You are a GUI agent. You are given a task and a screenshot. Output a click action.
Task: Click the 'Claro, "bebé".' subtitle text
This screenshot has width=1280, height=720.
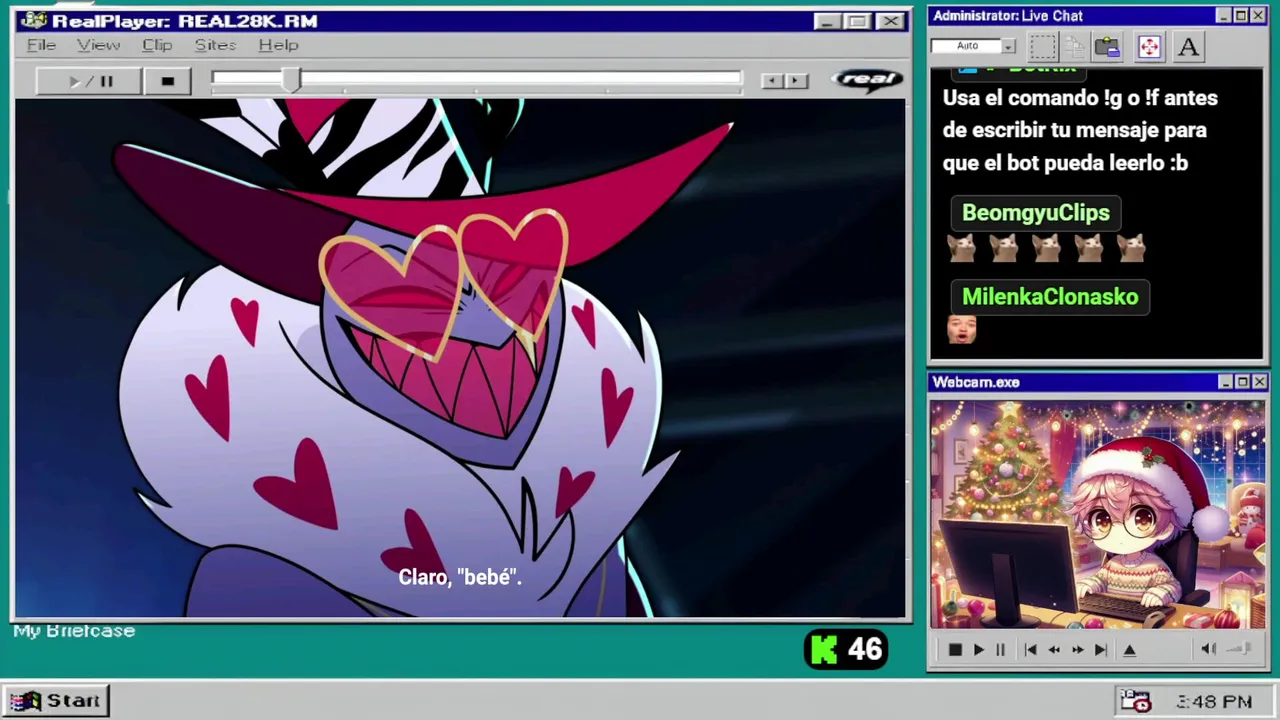click(460, 577)
